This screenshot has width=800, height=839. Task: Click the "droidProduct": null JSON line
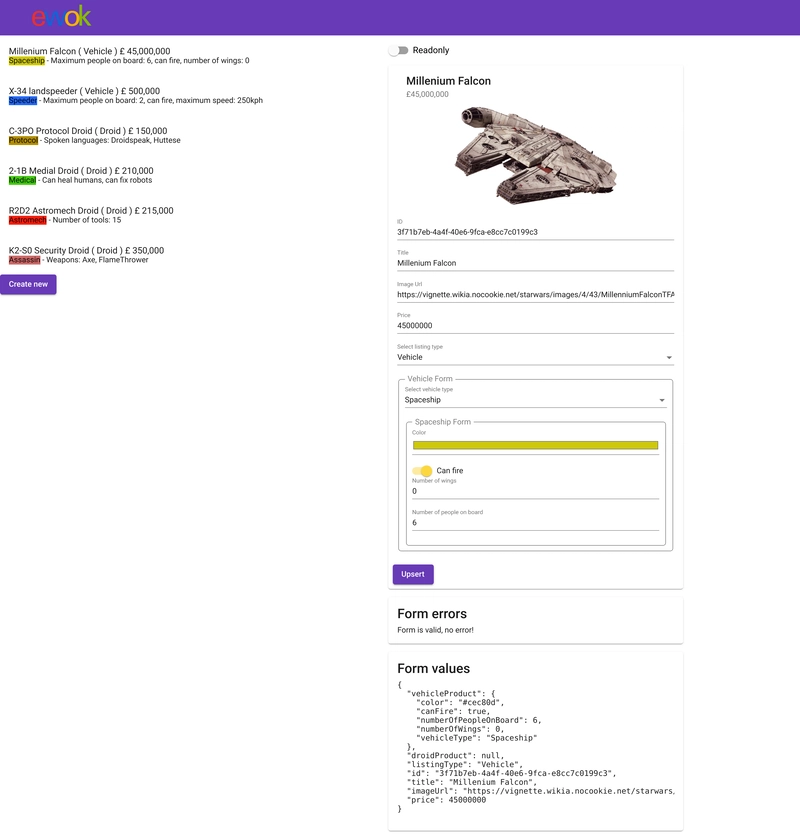point(455,756)
